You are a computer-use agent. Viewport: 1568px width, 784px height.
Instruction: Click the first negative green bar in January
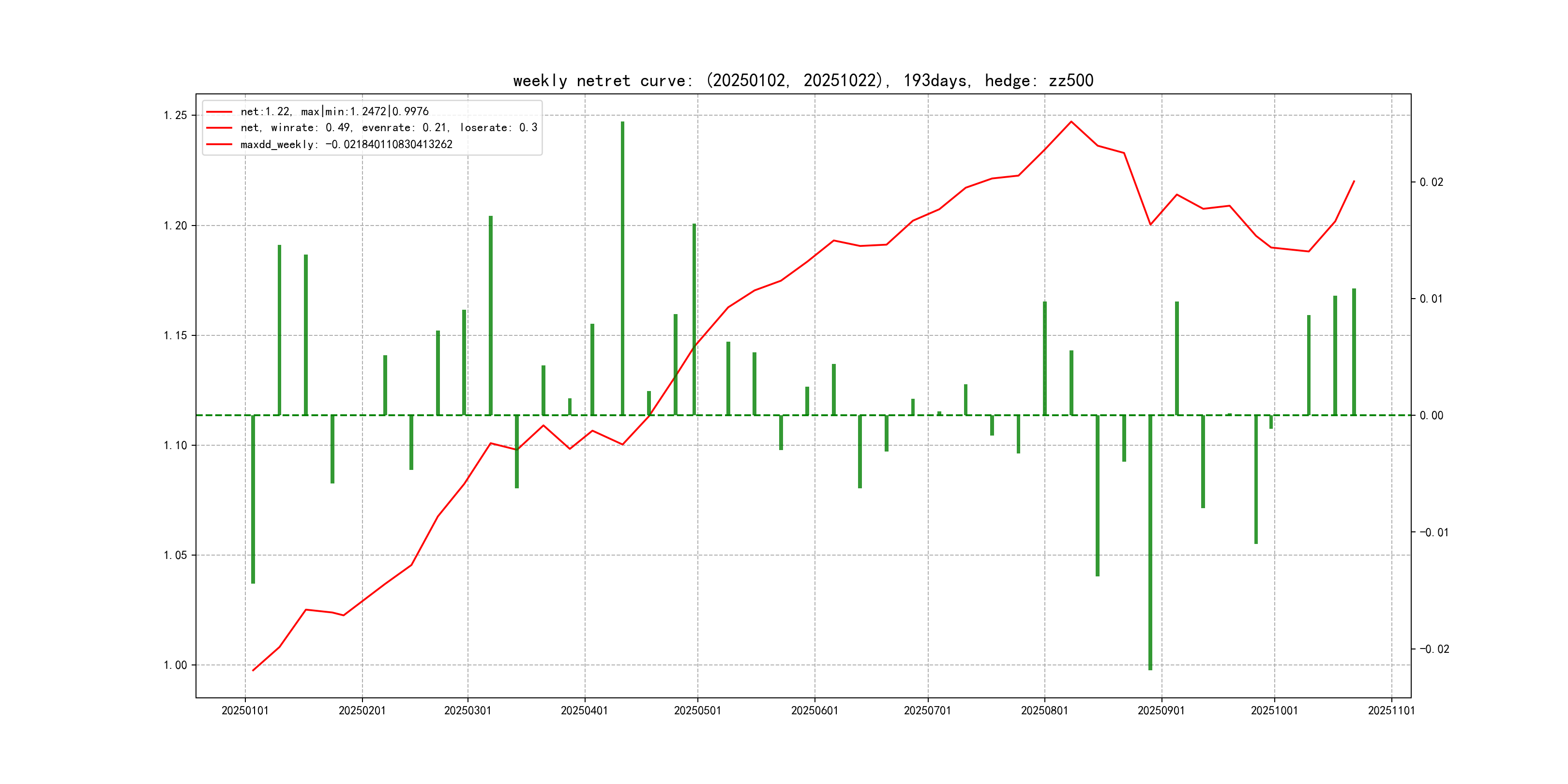253,499
